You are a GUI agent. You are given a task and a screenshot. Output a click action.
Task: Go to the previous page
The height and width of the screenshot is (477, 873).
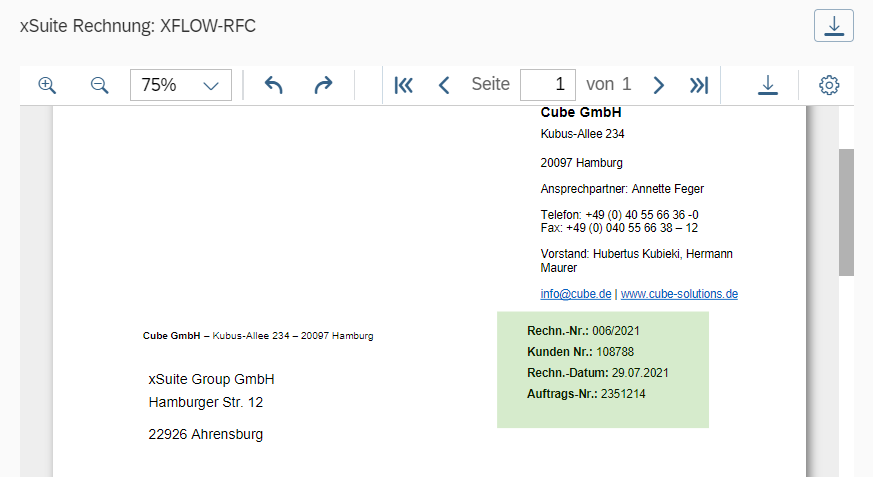(x=444, y=85)
